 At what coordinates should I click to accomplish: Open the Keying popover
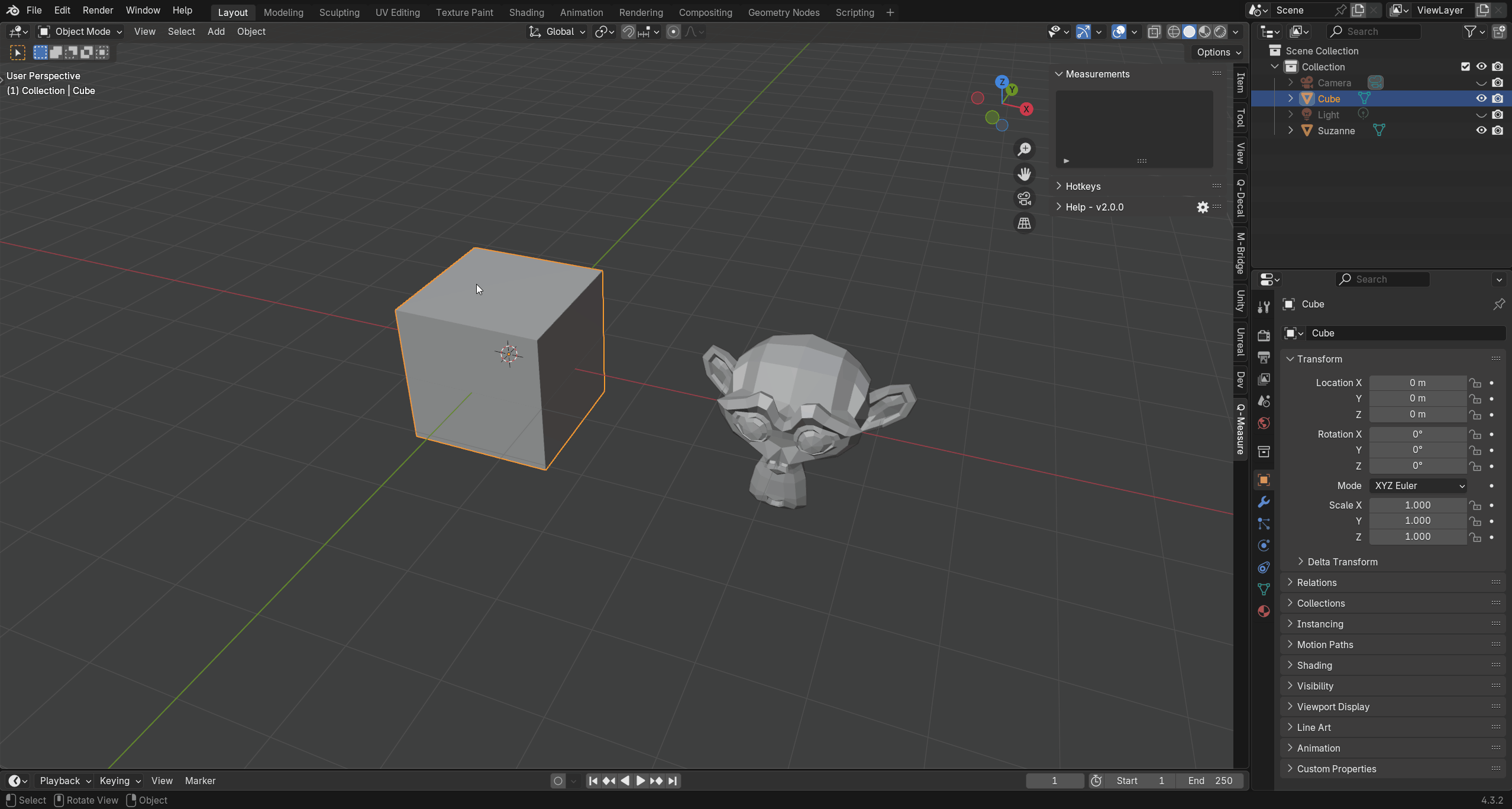pos(120,781)
